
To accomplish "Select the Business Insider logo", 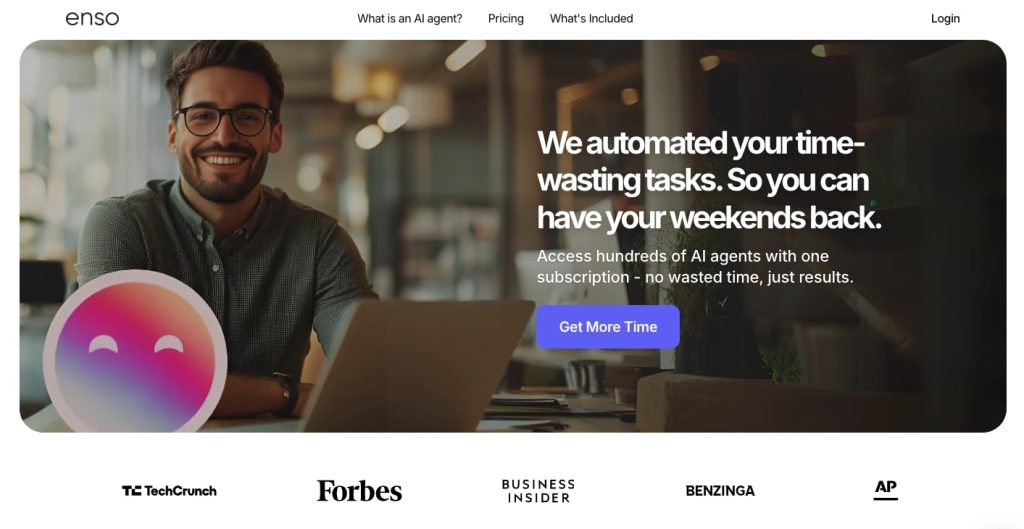I will 538,491.
